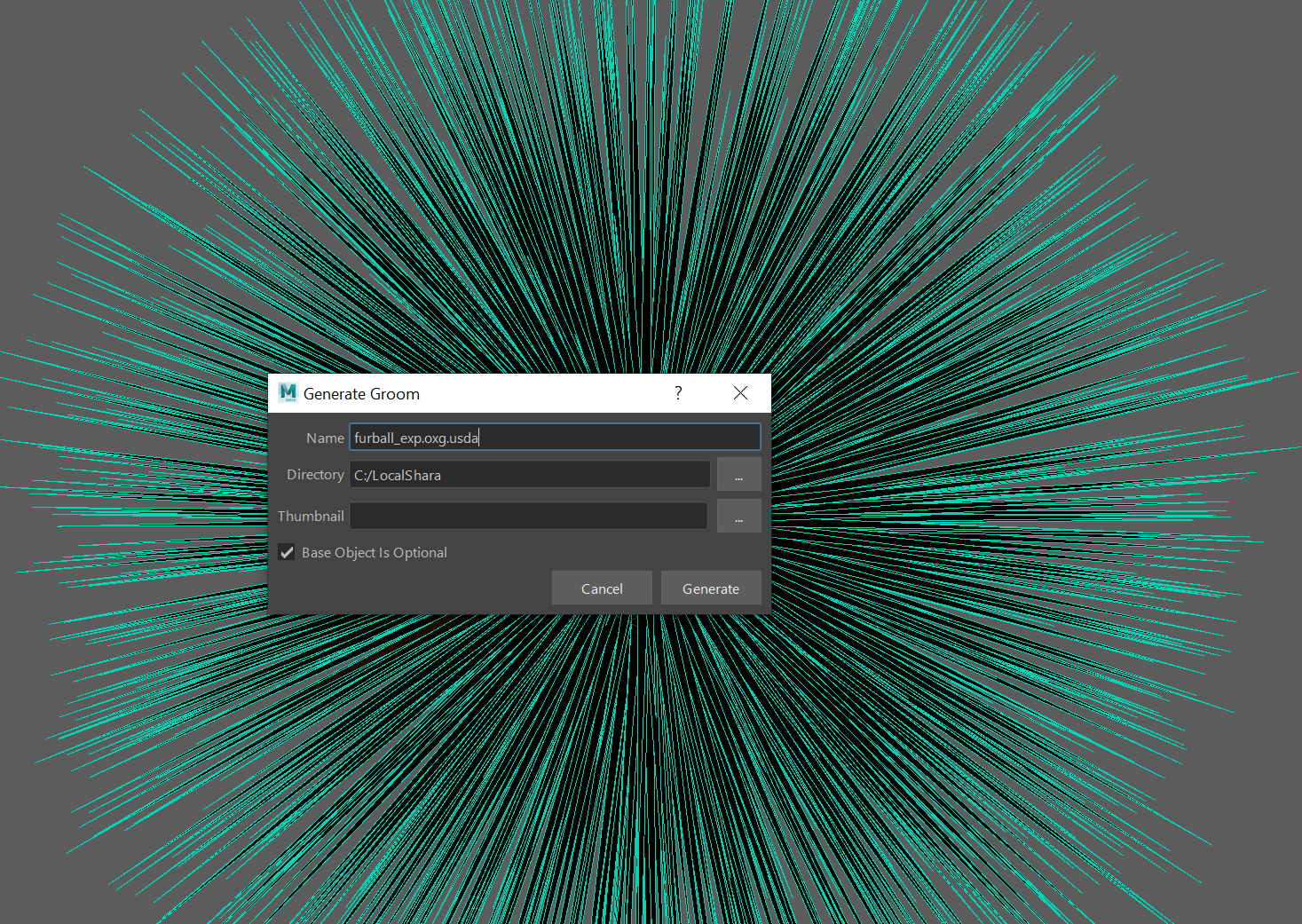Image resolution: width=1302 pixels, height=924 pixels.
Task: Click the Directory label
Action: [x=315, y=475]
